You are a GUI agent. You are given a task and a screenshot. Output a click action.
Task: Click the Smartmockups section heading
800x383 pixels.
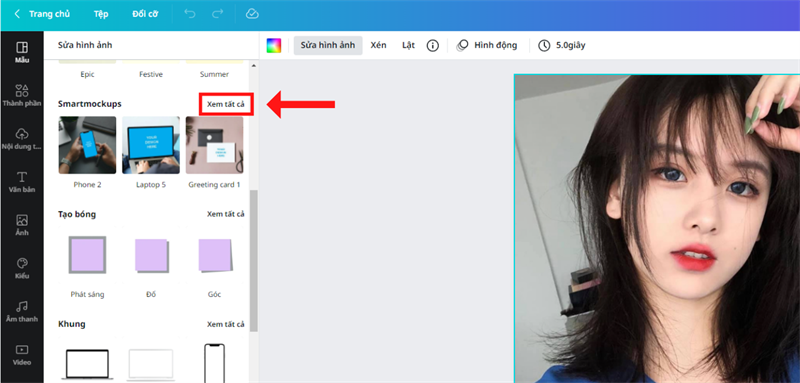(90, 104)
